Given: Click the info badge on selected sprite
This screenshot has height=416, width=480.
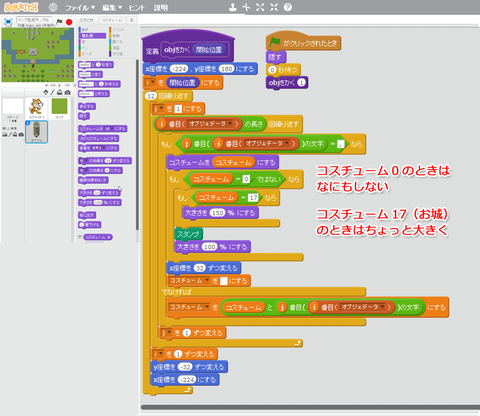Looking at the screenshot, I should coord(28,123).
